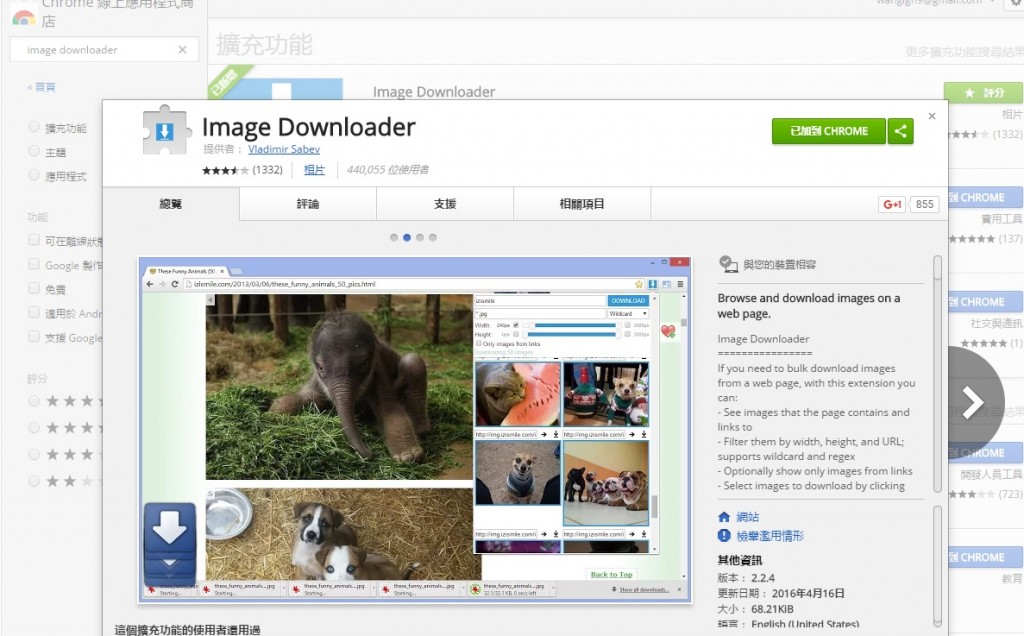Click the share icon button
Viewport: 1024px width, 636px height.
pyautogui.click(x=901, y=131)
